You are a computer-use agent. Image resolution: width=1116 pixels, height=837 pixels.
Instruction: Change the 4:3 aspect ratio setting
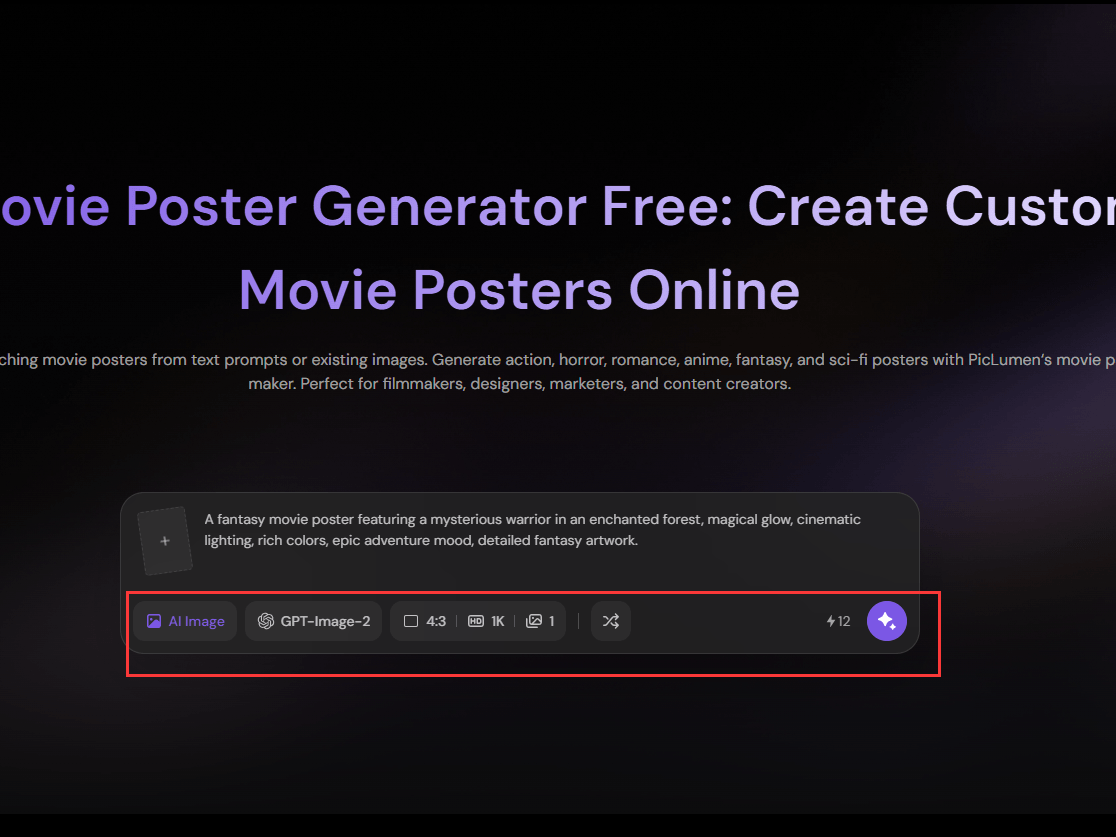tap(425, 621)
